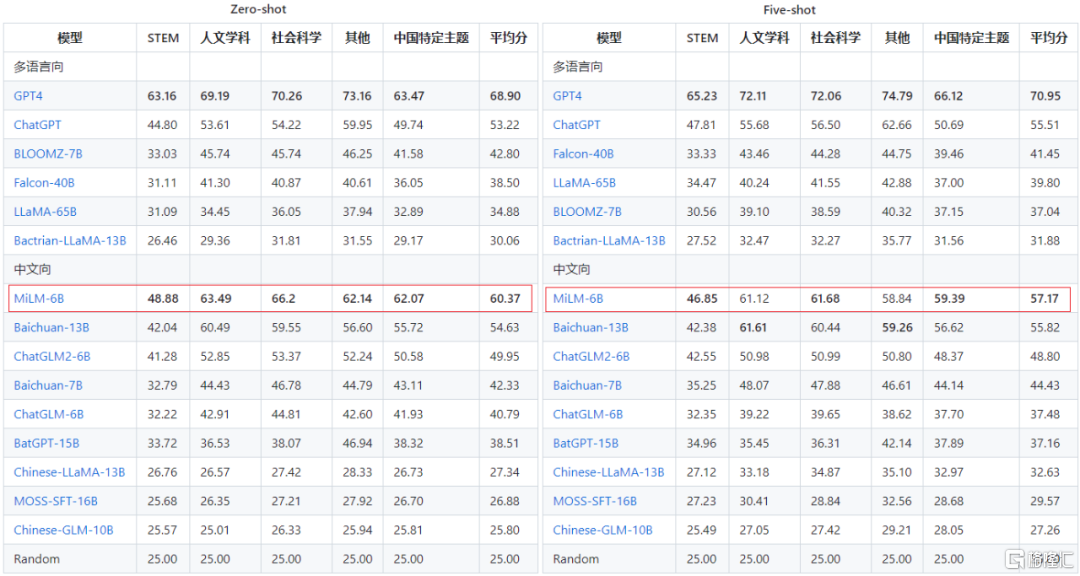Click Bactrian-LLaMA-13B average score 30.06
The image size is (1080, 576).
point(505,240)
